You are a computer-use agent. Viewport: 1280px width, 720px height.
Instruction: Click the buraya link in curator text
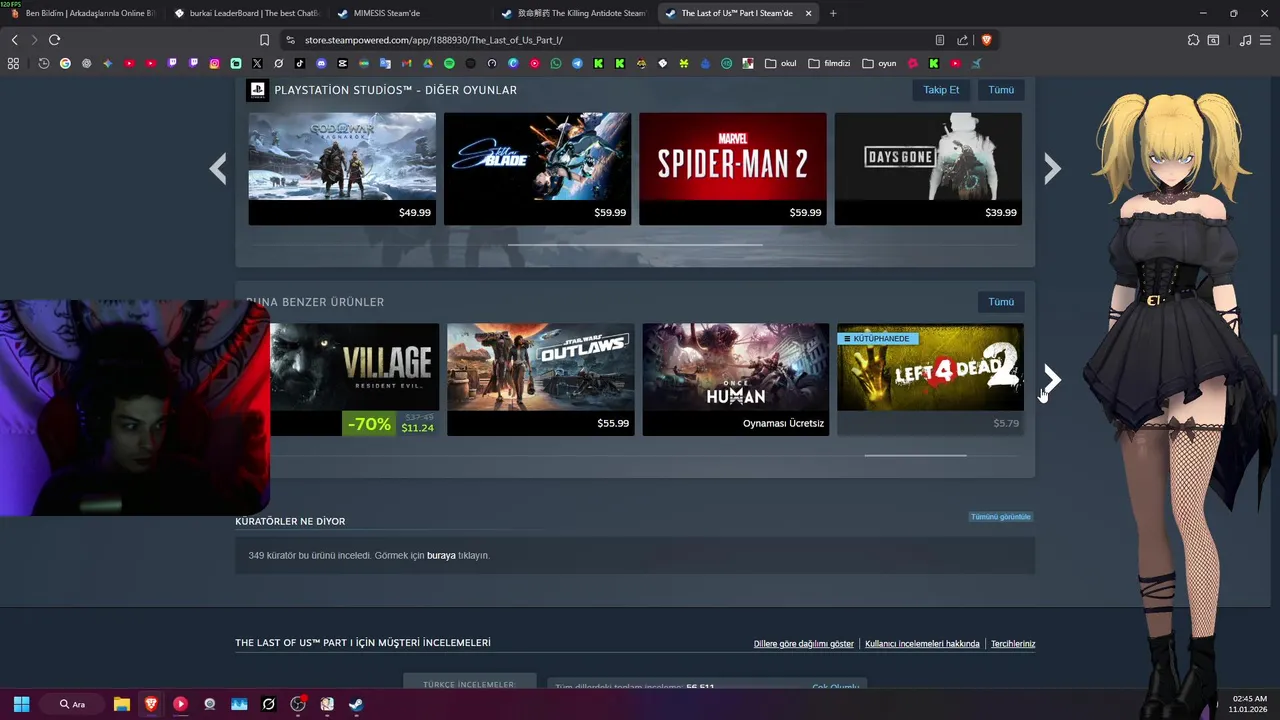point(441,555)
